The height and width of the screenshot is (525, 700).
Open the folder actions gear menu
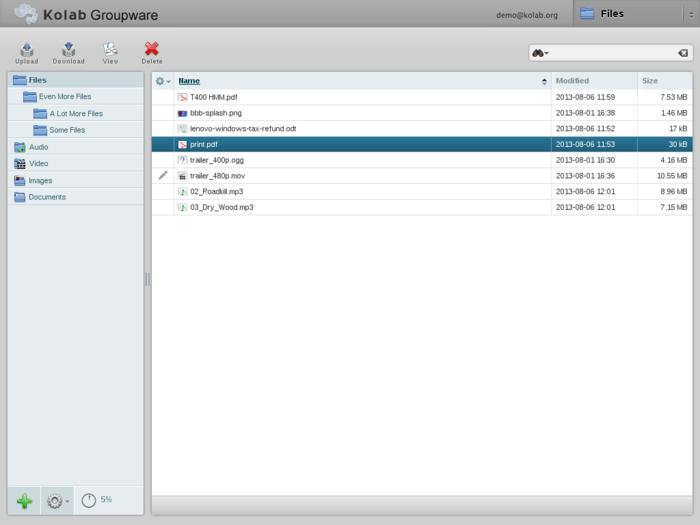tap(58, 501)
